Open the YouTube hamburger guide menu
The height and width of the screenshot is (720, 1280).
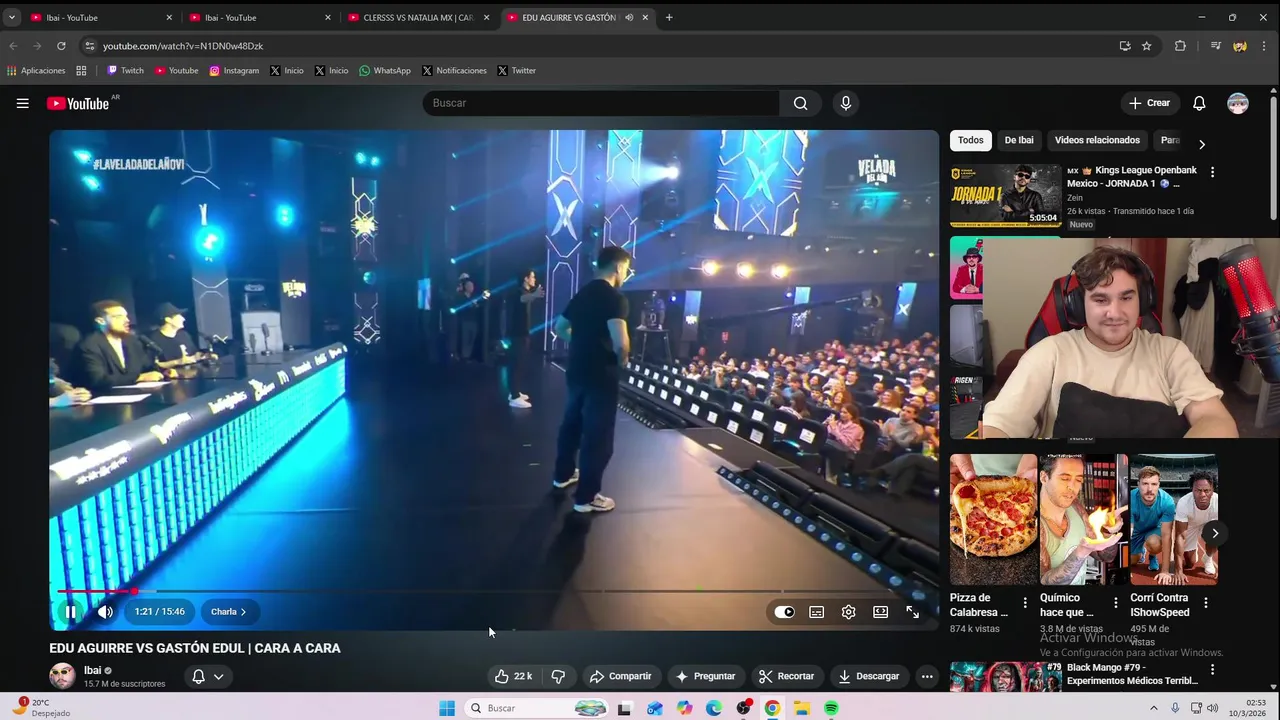tap(22, 103)
